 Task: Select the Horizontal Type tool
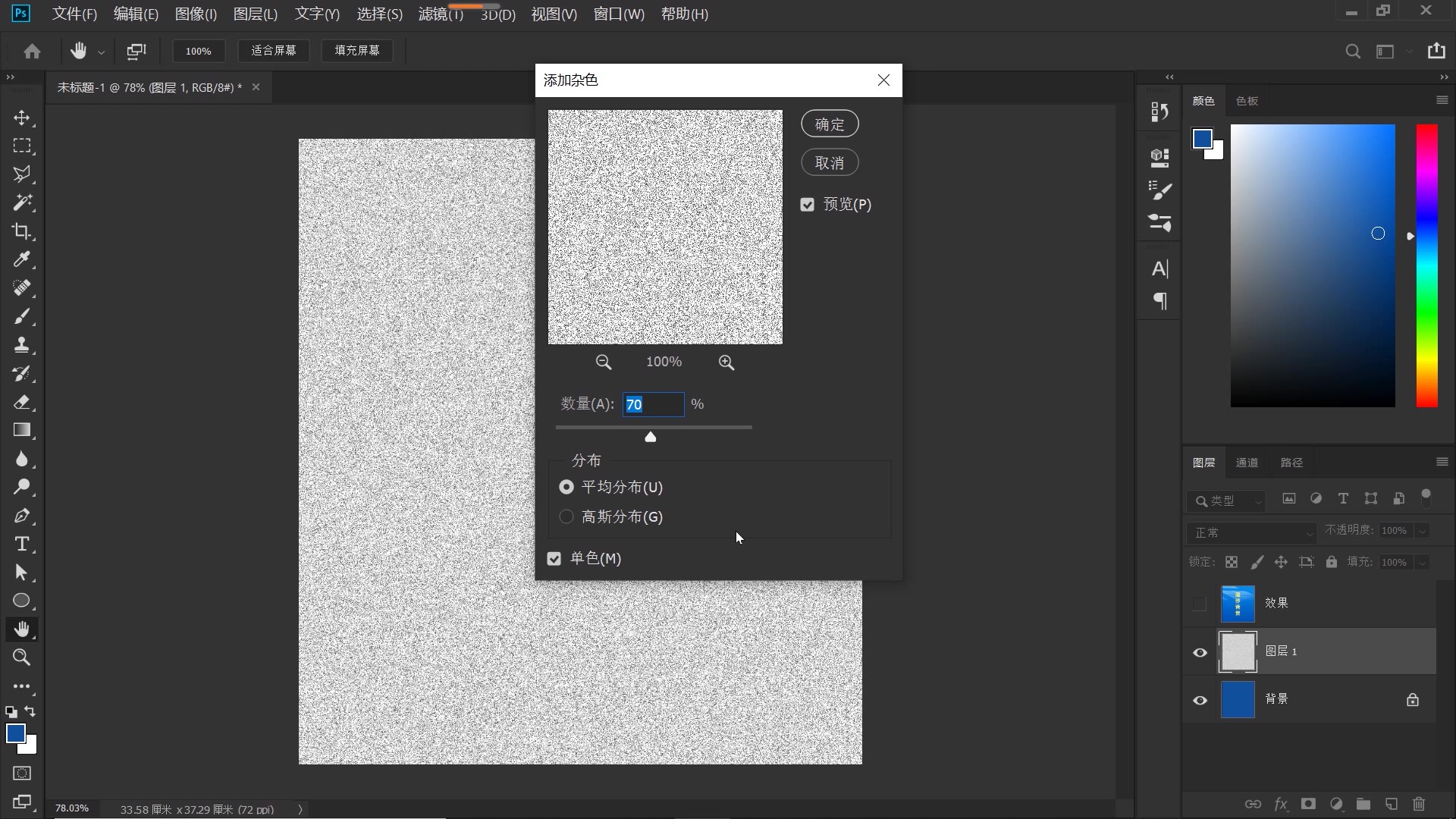(x=23, y=544)
